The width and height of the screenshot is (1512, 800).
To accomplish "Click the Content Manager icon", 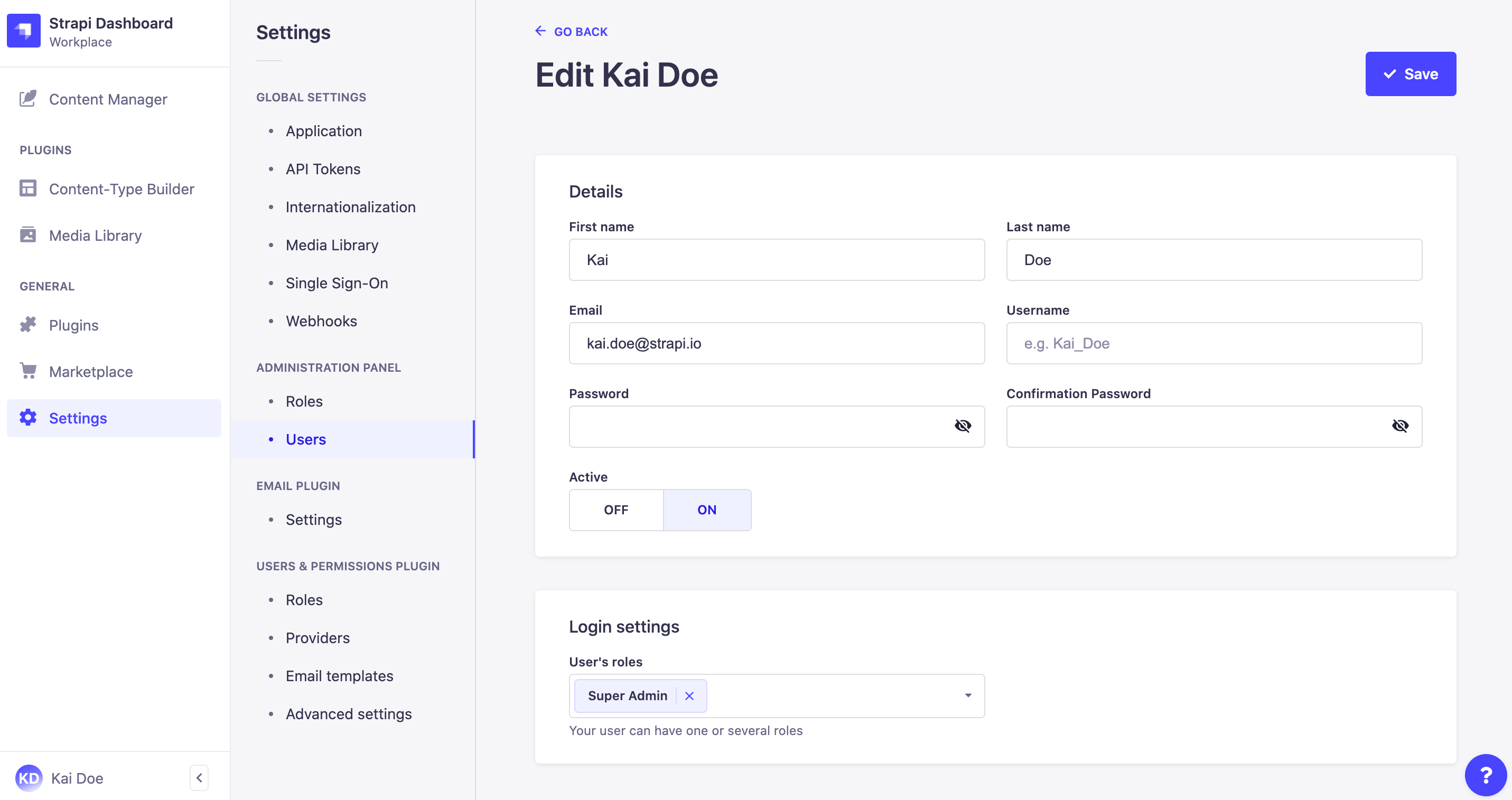I will click(27, 99).
